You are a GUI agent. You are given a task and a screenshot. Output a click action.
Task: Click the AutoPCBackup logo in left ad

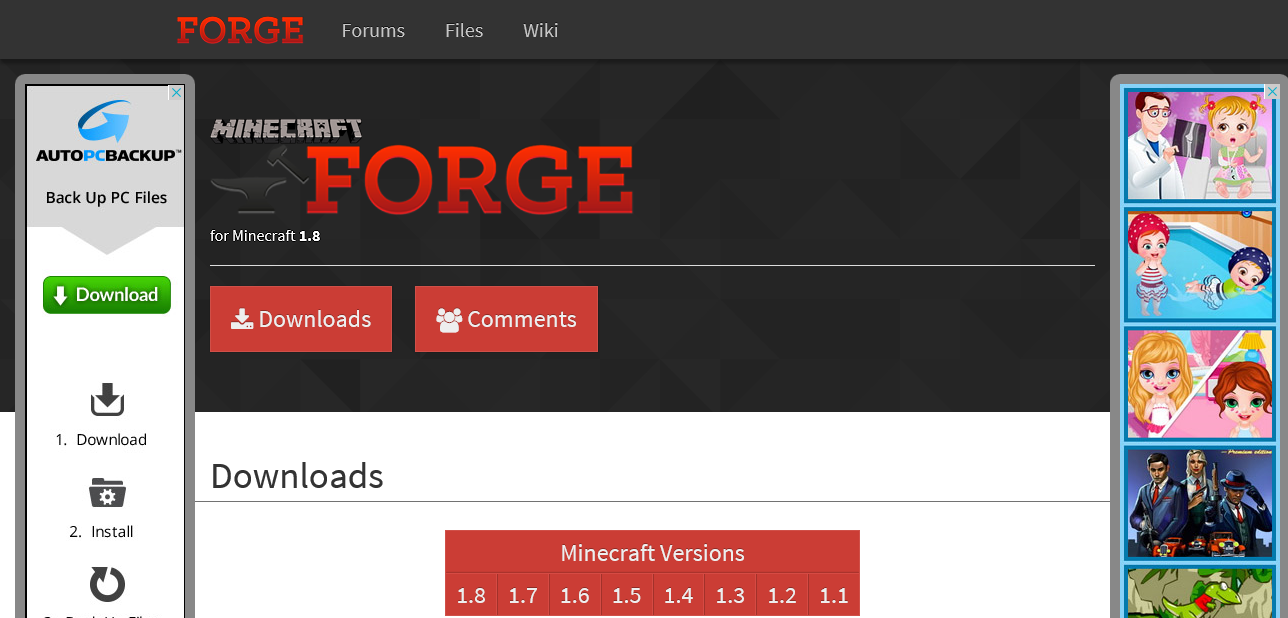click(x=108, y=131)
